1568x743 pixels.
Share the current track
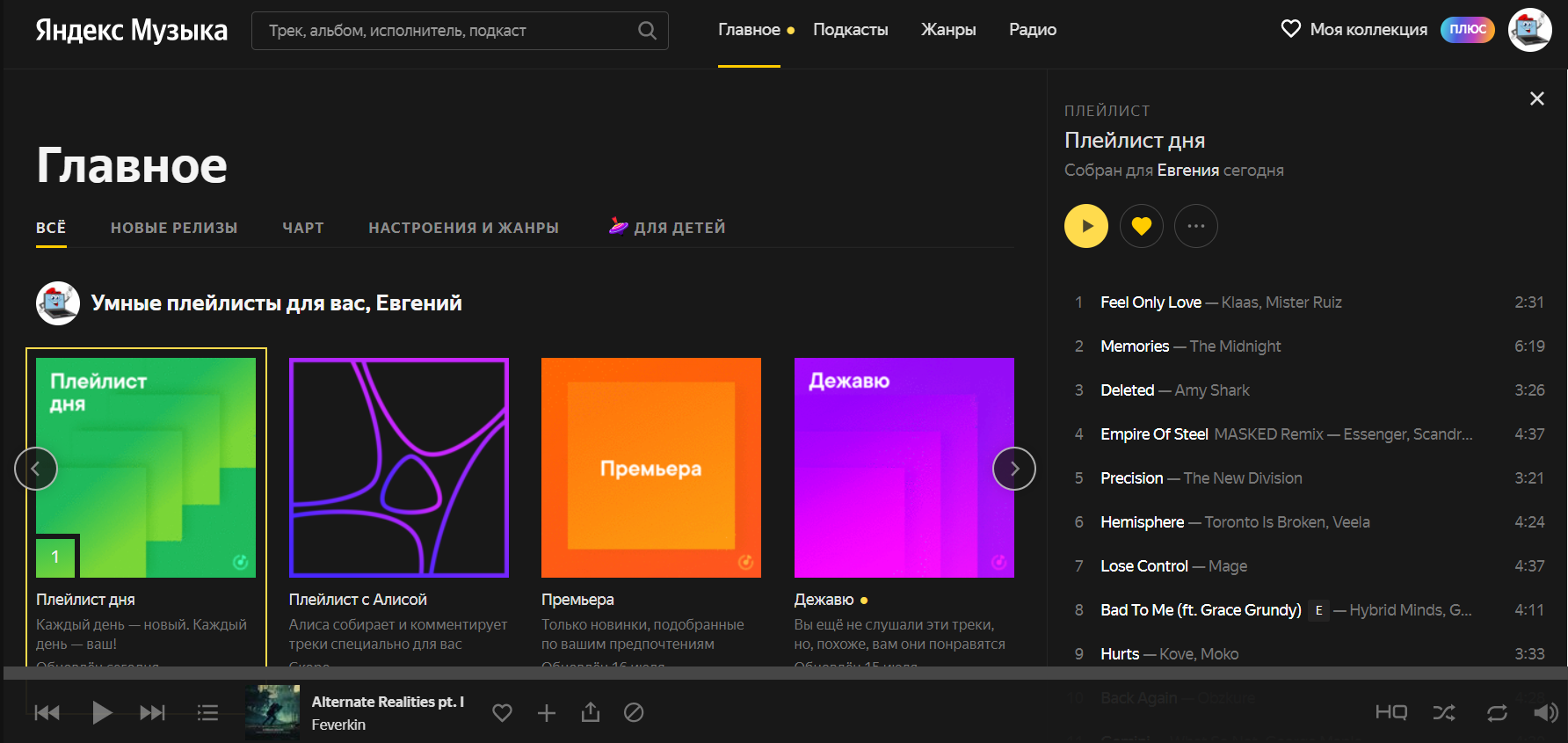pos(591,712)
